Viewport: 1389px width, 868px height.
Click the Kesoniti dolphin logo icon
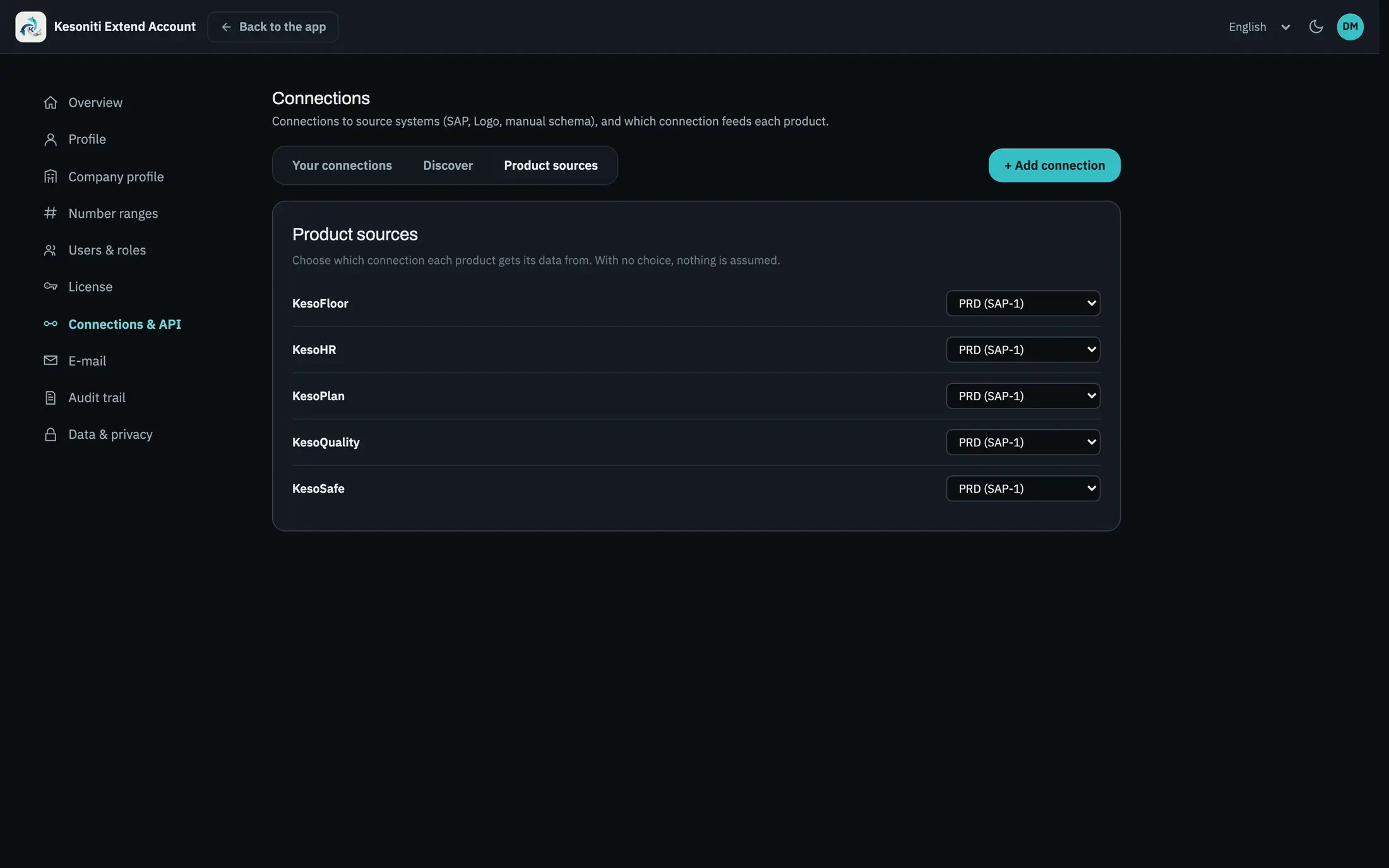point(30,27)
